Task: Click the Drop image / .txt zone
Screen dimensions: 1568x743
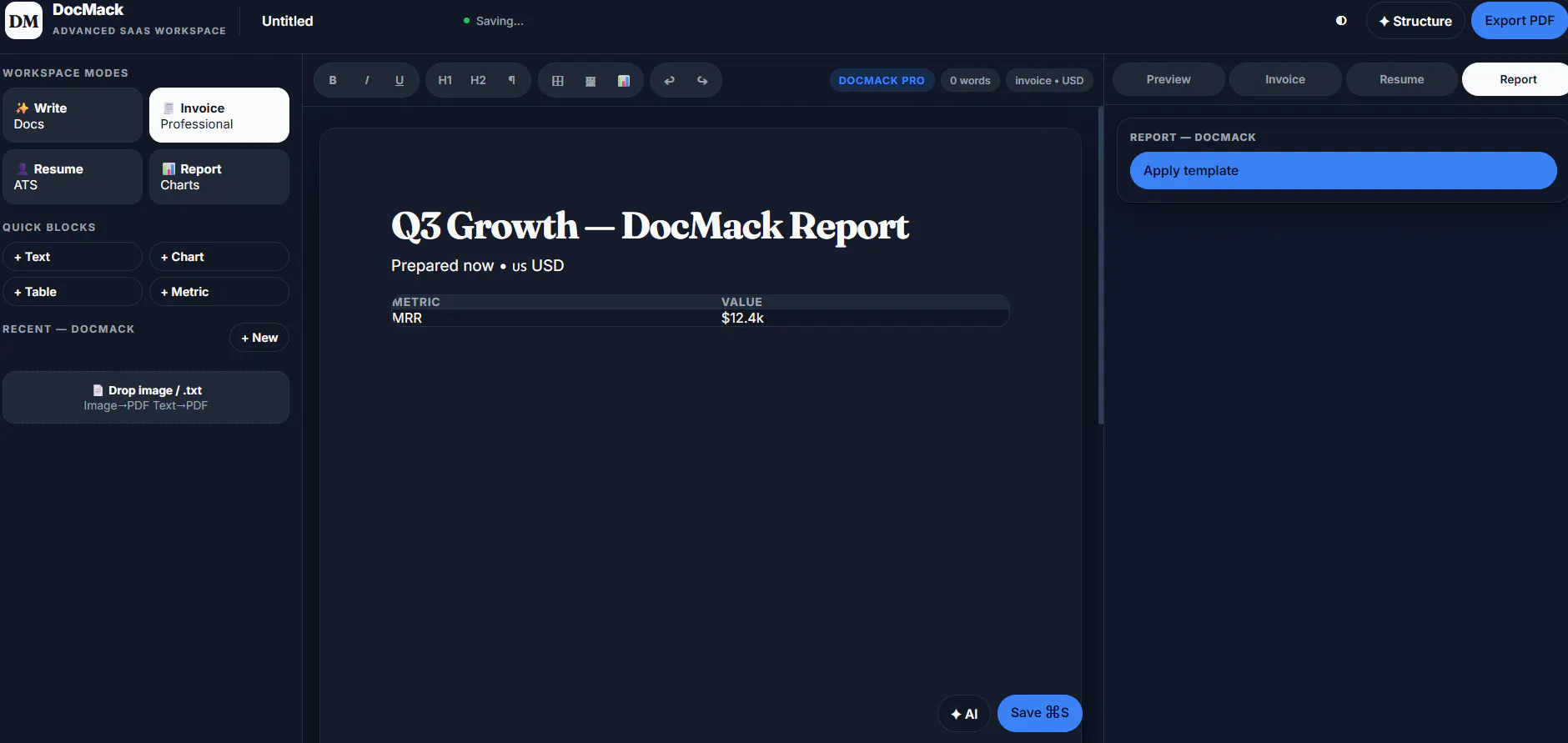Action: (146, 398)
